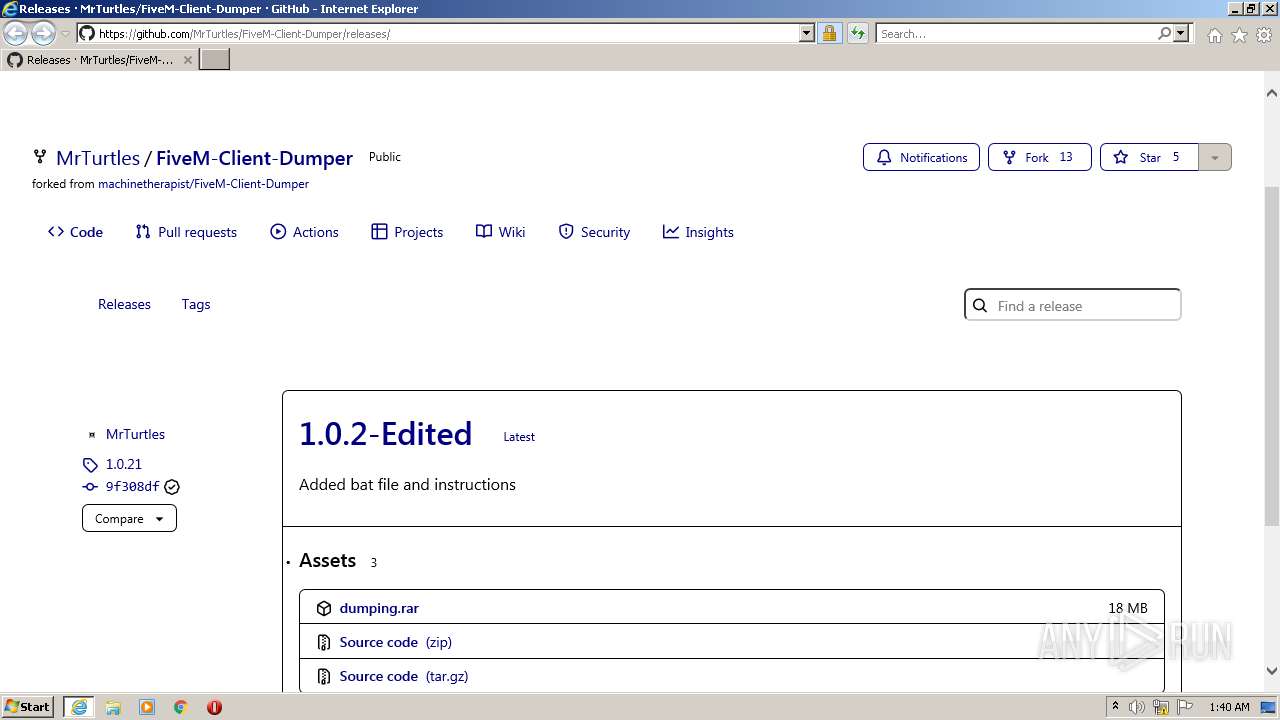Screen dimensions: 1280x720
Task: Open the Security tab
Action: point(594,232)
